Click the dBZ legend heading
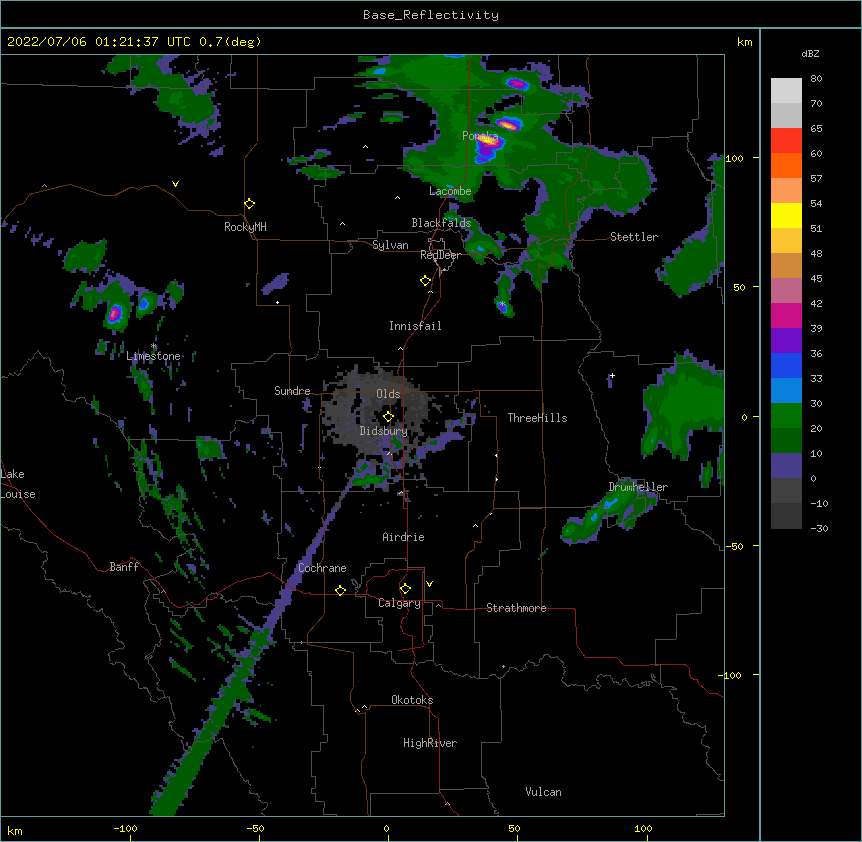 810,53
